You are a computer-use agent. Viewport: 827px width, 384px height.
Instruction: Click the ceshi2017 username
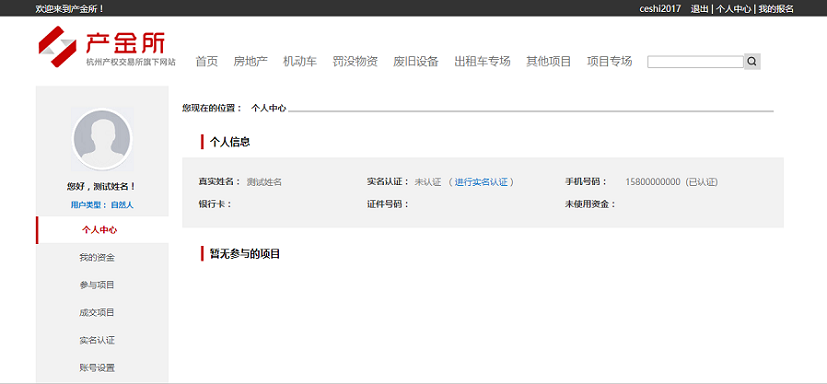tap(660, 9)
